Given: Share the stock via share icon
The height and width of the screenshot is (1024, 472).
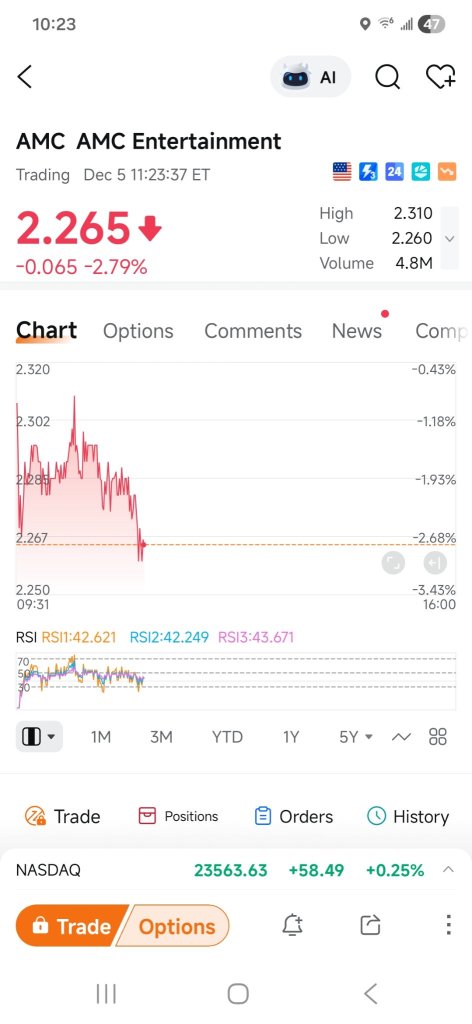Looking at the screenshot, I should point(370,925).
